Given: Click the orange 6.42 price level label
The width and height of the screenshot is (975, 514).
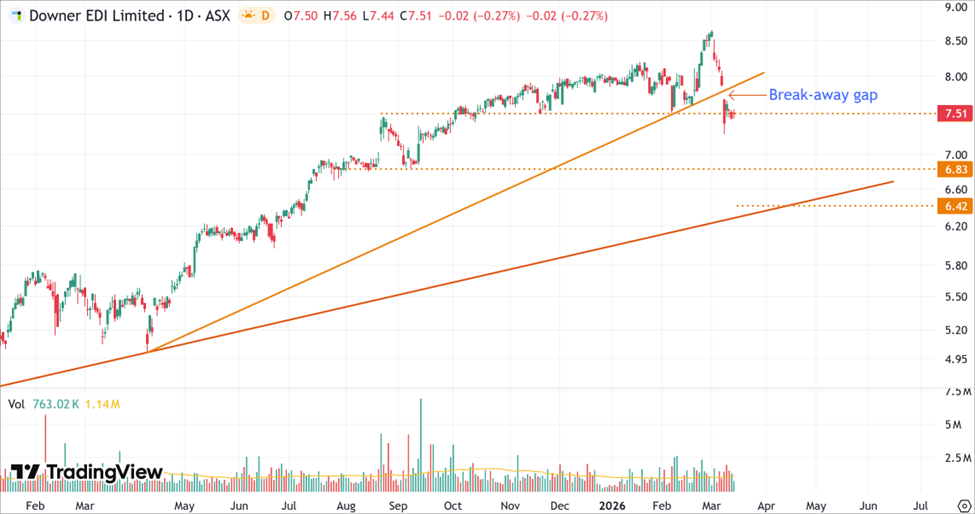Looking at the screenshot, I should tap(954, 206).
